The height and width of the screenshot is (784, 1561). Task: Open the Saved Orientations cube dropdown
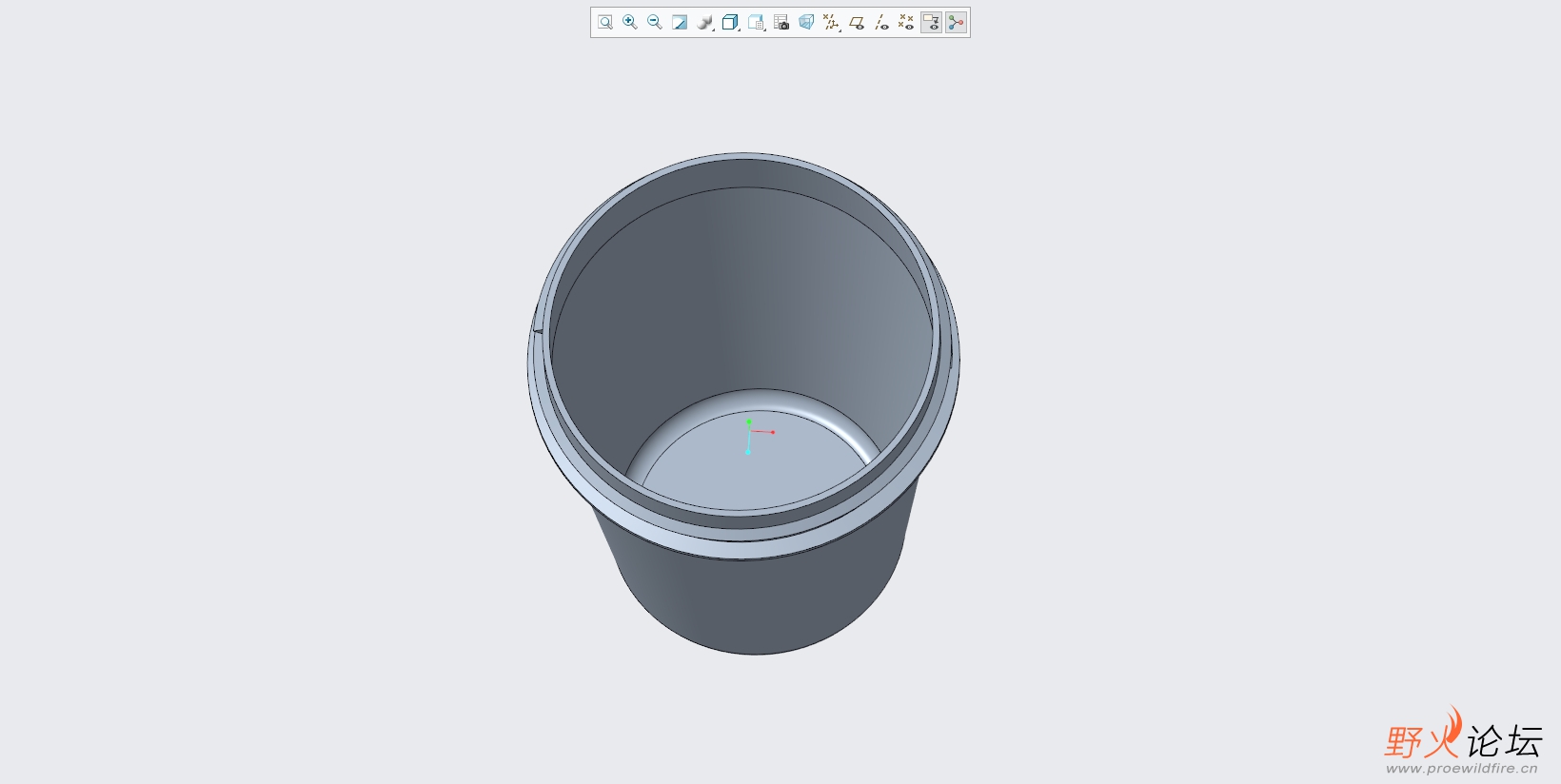pos(730,22)
